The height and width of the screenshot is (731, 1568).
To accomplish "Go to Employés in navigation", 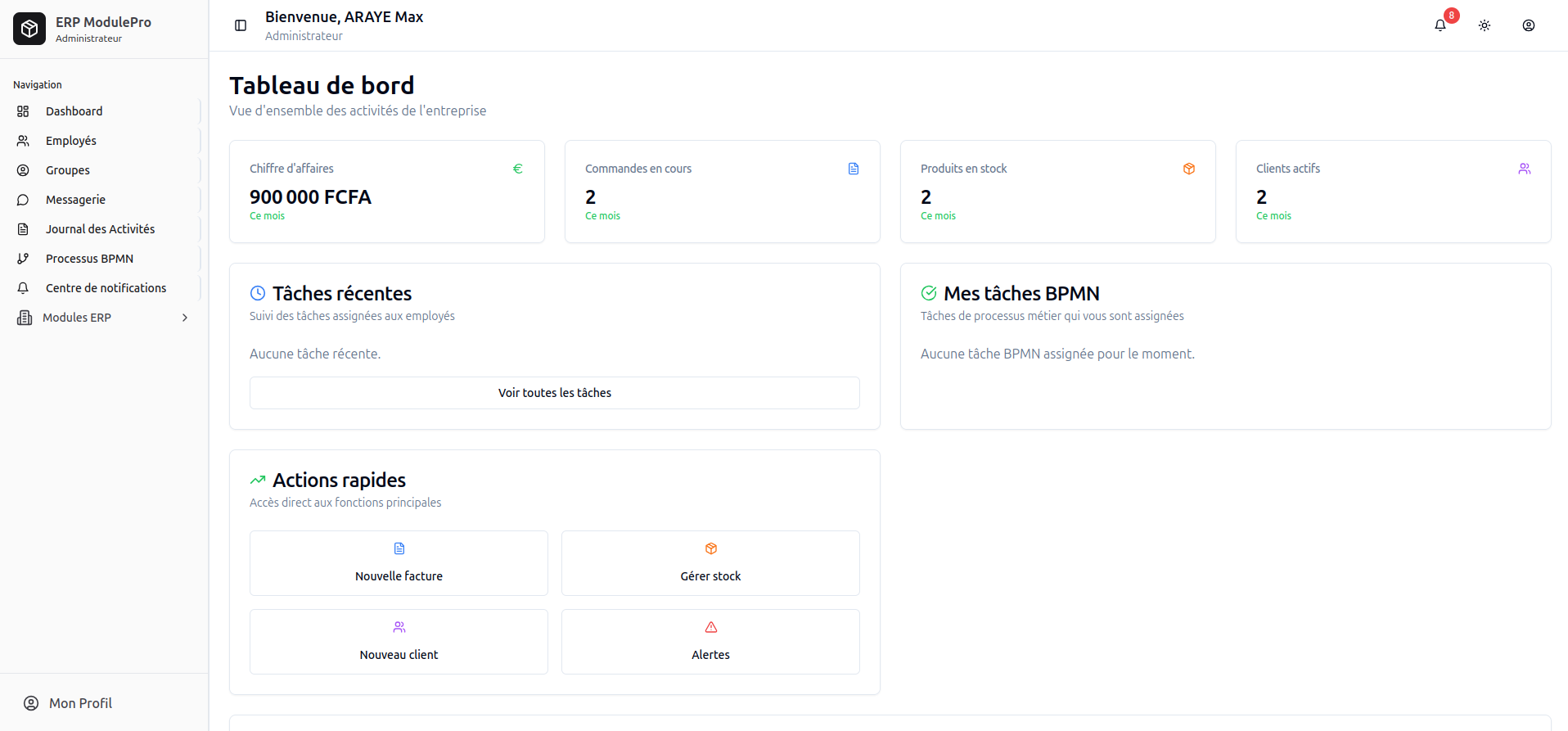I will pyautogui.click(x=71, y=141).
